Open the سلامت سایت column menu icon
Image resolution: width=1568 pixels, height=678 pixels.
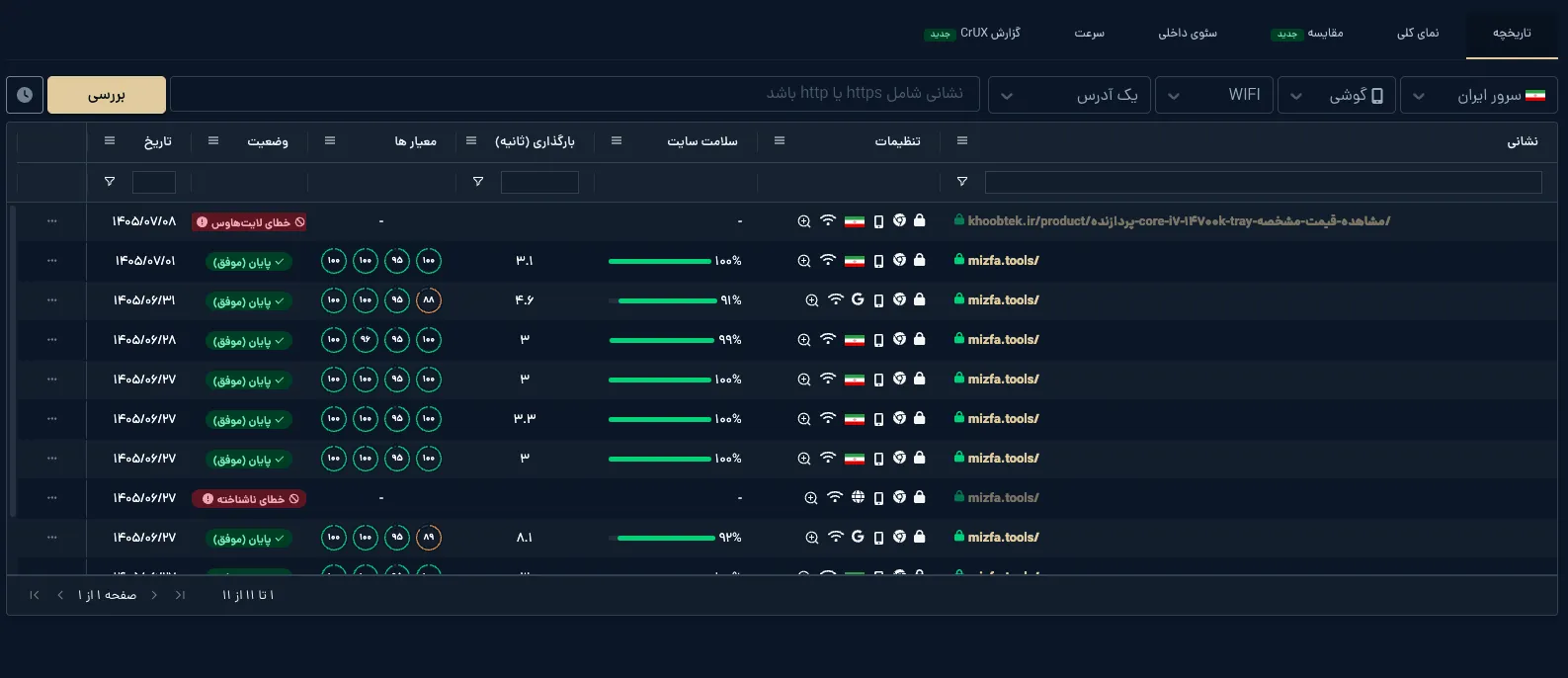click(617, 141)
